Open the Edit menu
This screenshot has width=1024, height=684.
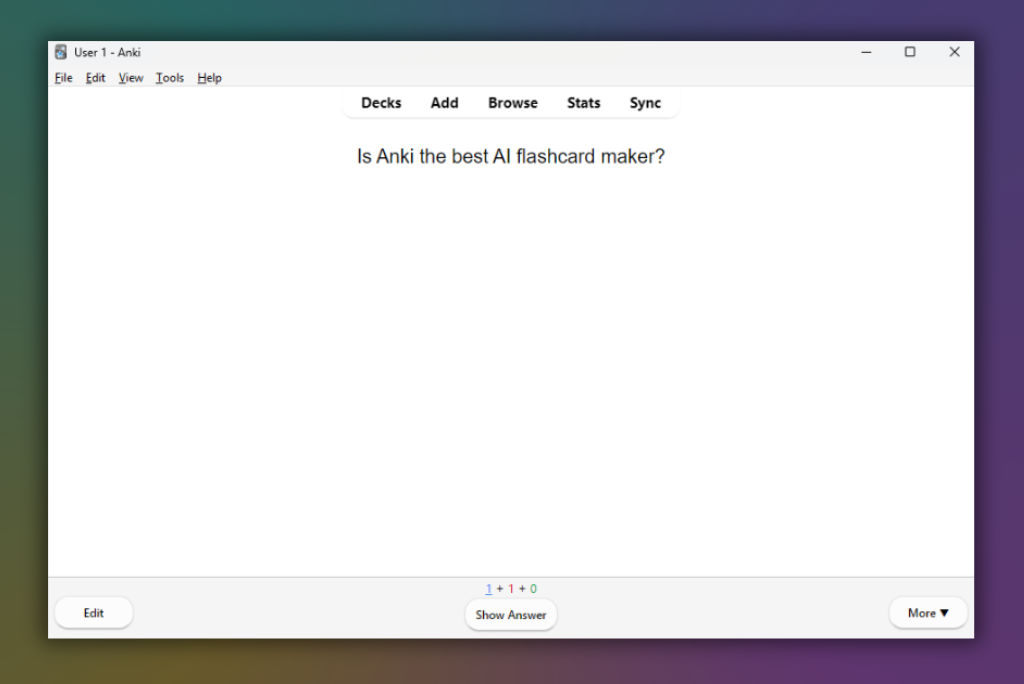[95, 77]
